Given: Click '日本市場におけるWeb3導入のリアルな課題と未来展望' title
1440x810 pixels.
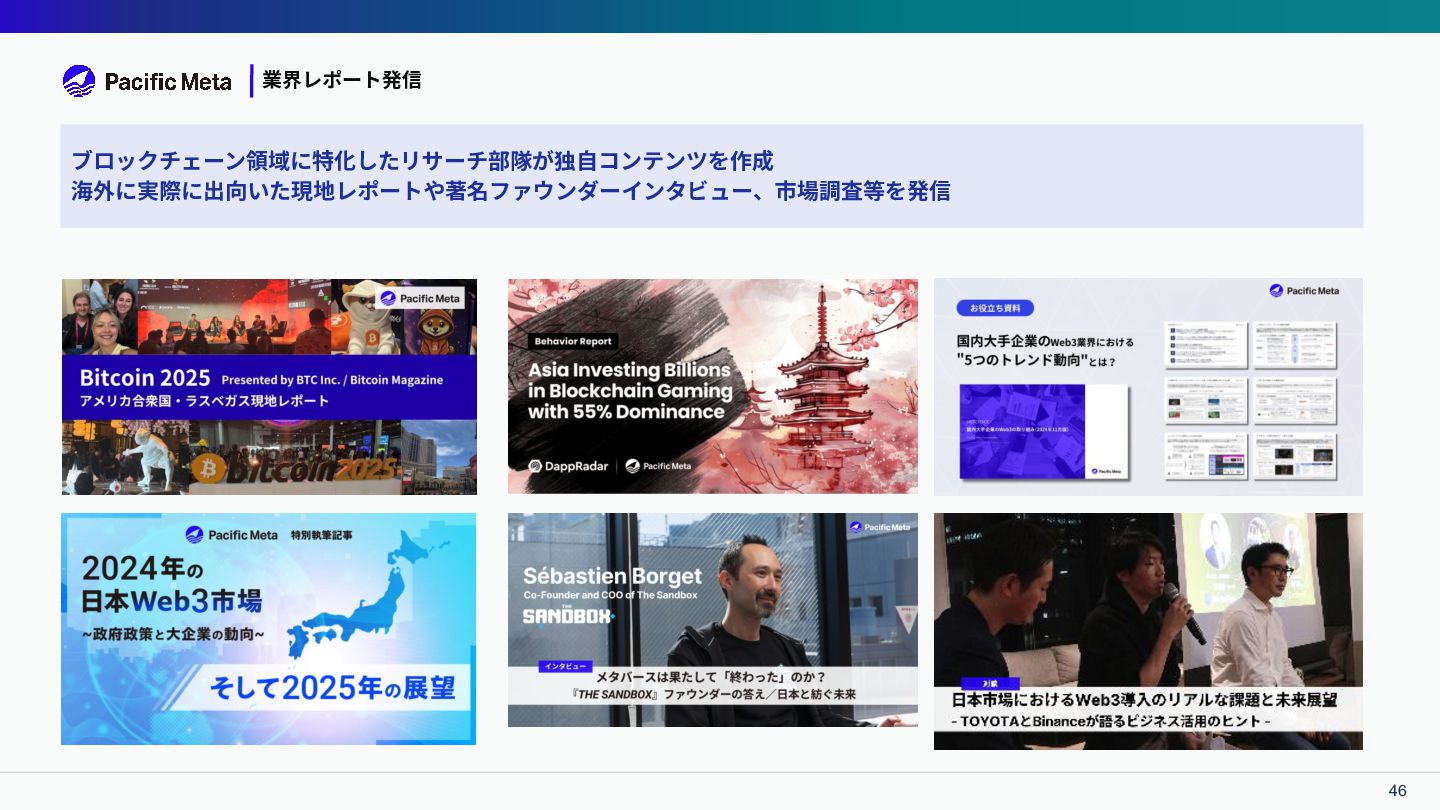Looking at the screenshot, I should (1144, 700).
